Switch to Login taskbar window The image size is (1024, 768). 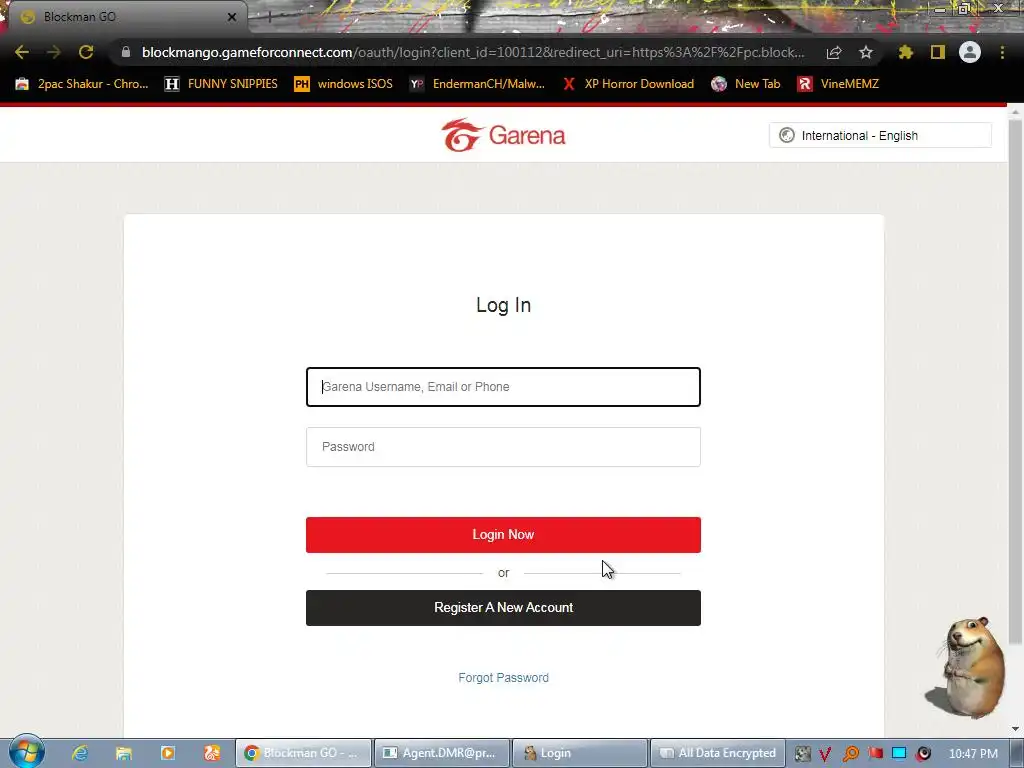pyautogui.click(x=580, y=753)
